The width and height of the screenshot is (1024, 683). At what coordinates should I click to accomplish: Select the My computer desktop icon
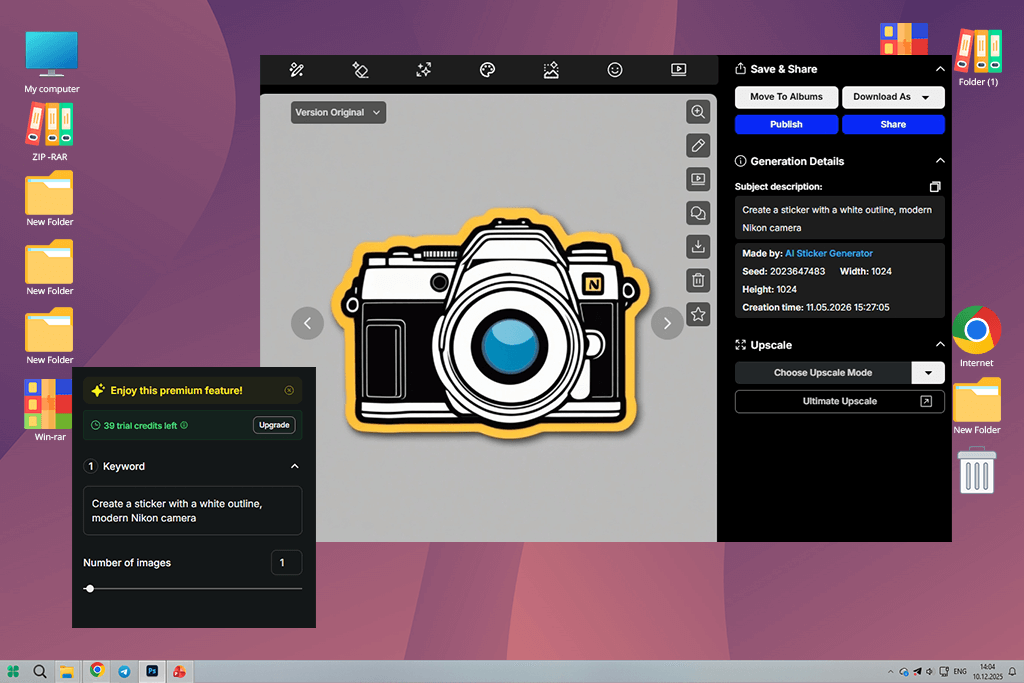pyautogui.click(x=52, y=63)
